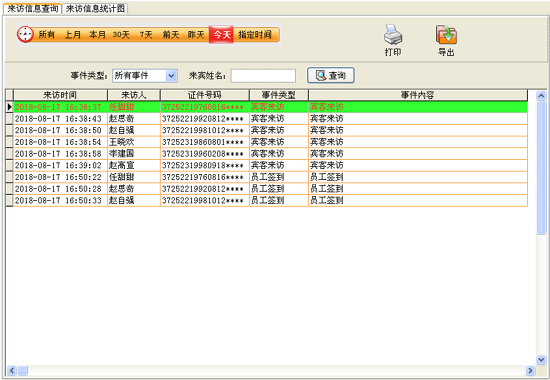Image resolution: width=550 pixels, height=380 pixels.
Task: Click the 来宾姓名 input field
Action: pos(263,76)
